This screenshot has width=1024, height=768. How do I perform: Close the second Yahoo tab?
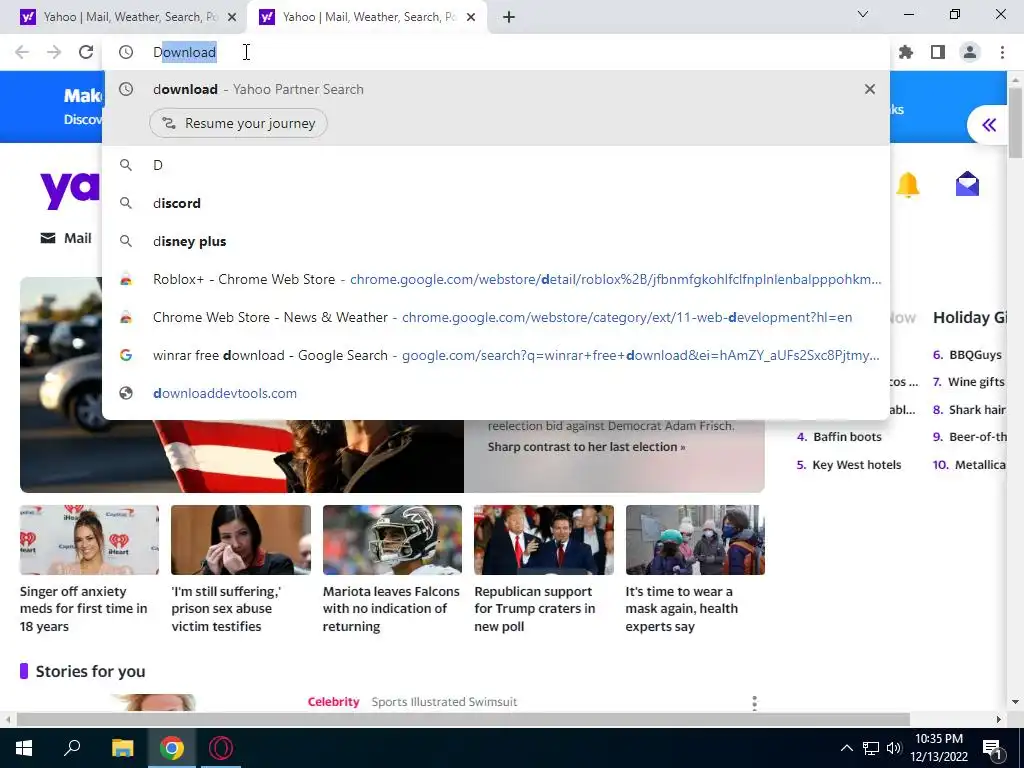(471, 17)
